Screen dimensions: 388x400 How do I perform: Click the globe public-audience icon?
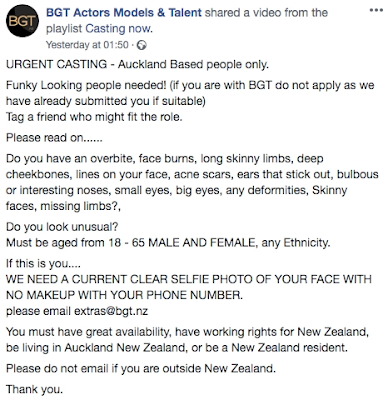(142, 45)
